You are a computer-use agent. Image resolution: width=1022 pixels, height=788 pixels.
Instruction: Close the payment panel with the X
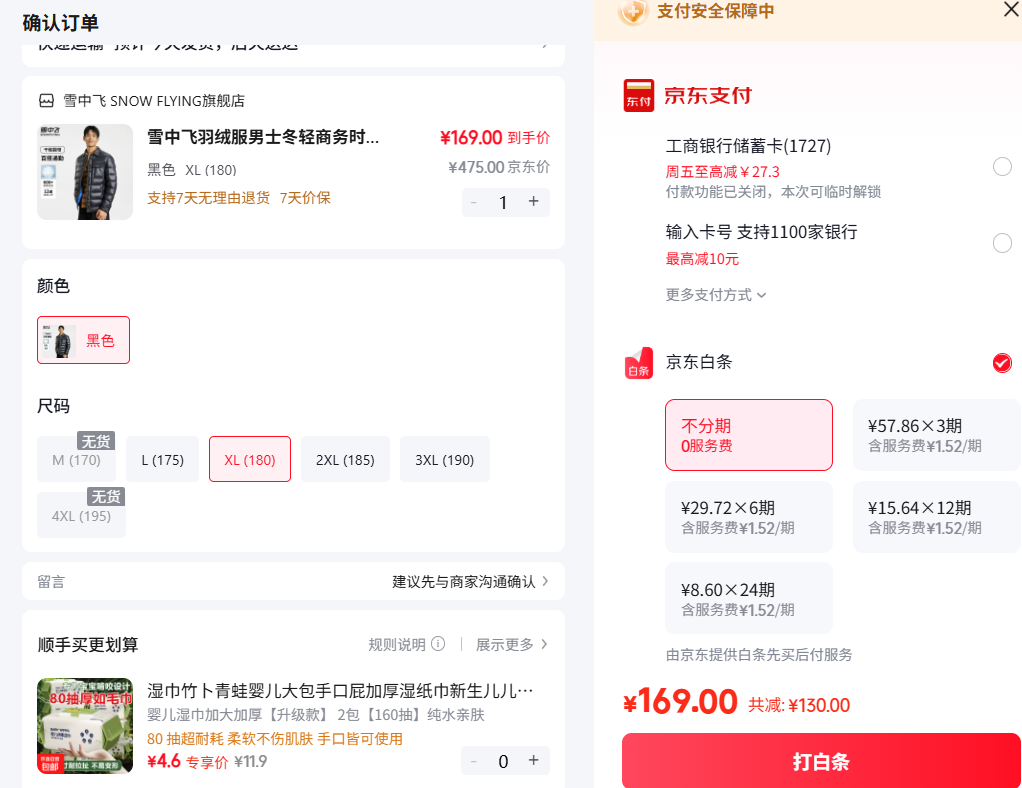pyautogui.click(x=1011, y=9)
